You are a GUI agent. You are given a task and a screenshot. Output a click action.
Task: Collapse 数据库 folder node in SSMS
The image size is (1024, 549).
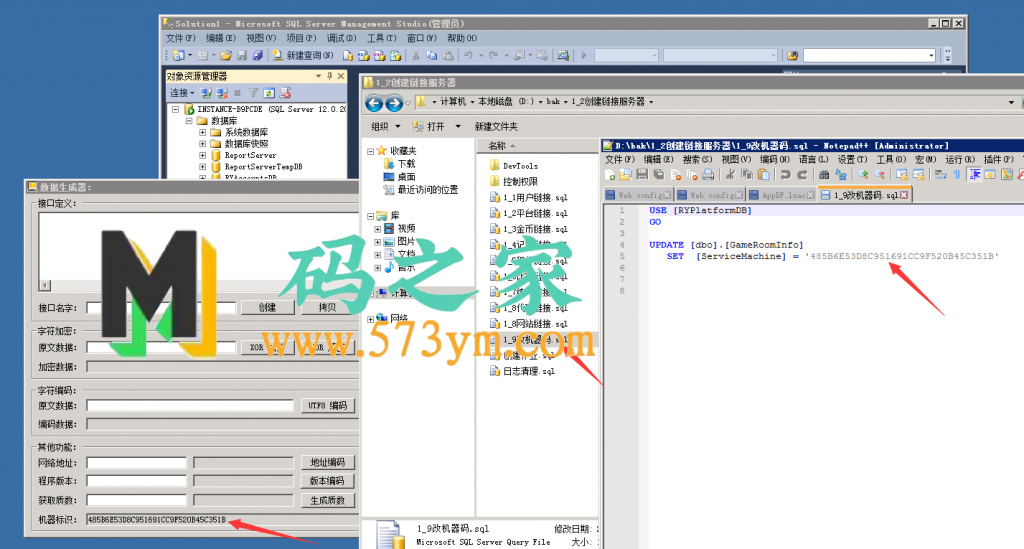coord(189,121)
